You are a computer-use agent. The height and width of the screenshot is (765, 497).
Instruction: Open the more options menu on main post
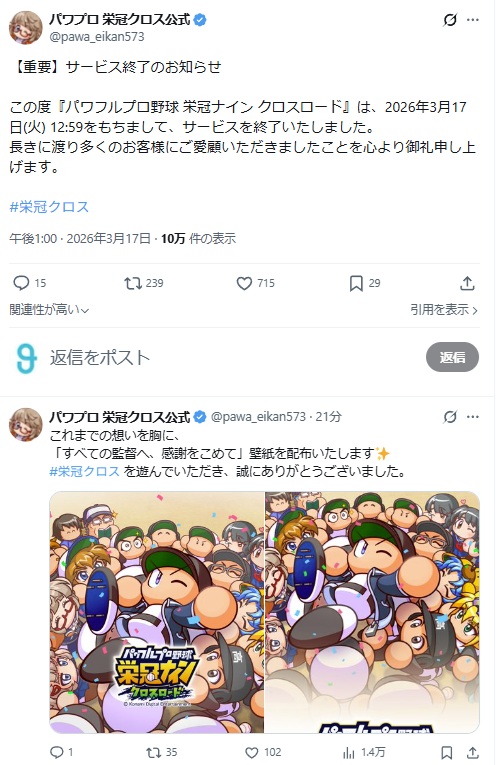coord(473,20)
